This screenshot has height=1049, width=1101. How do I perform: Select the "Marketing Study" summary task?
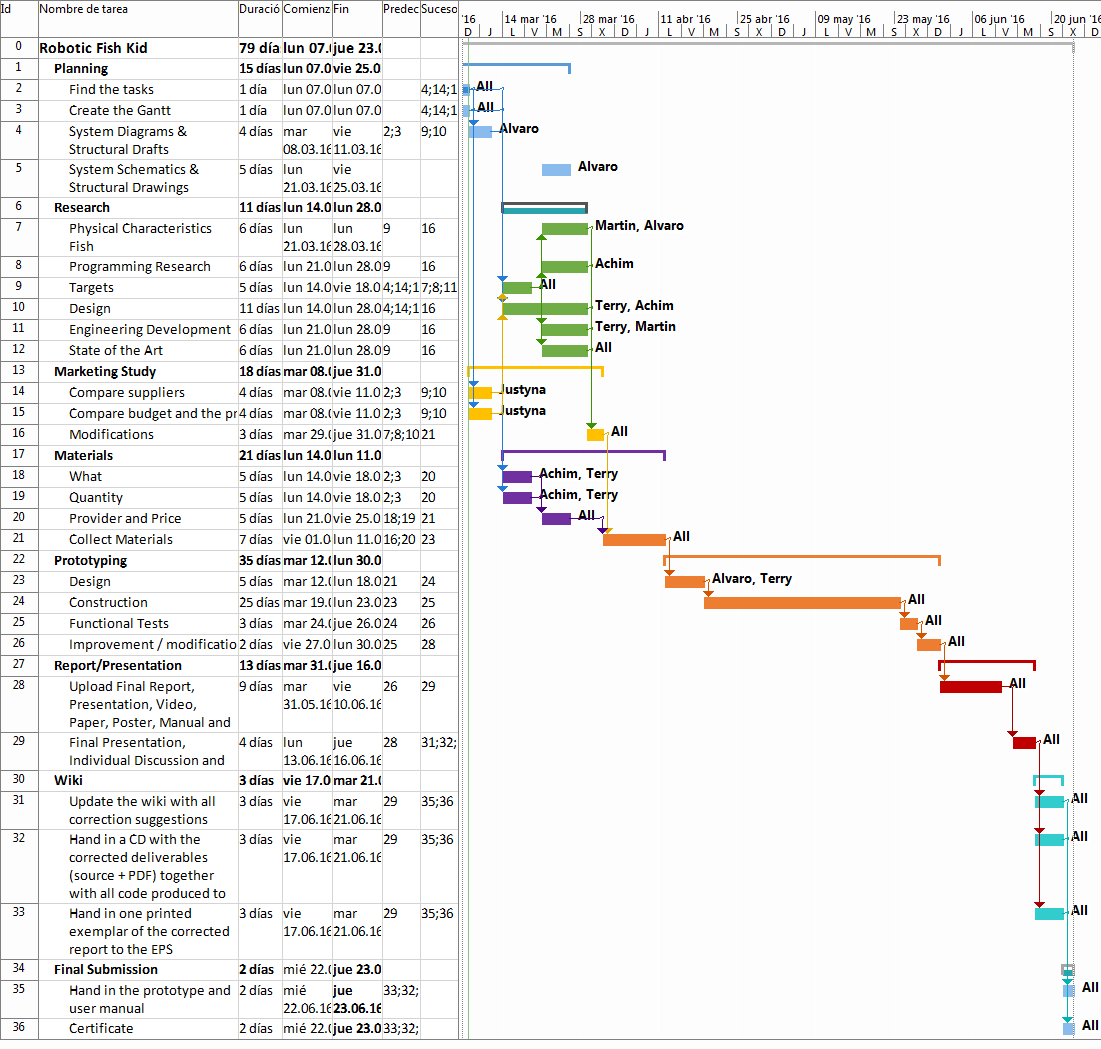pos(105,371)
